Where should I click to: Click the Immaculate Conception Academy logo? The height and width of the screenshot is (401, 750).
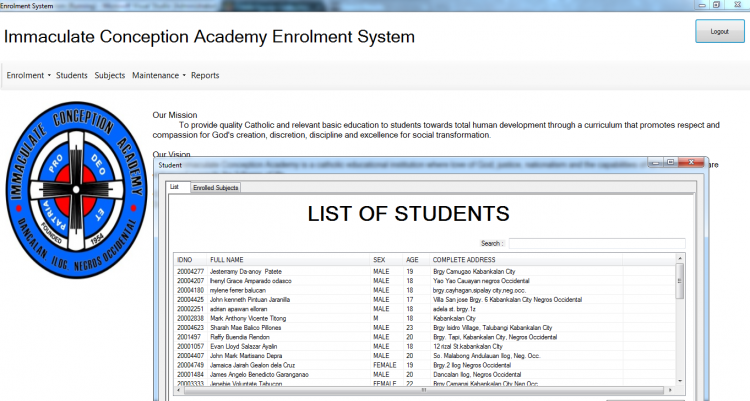tap(76, 190)
